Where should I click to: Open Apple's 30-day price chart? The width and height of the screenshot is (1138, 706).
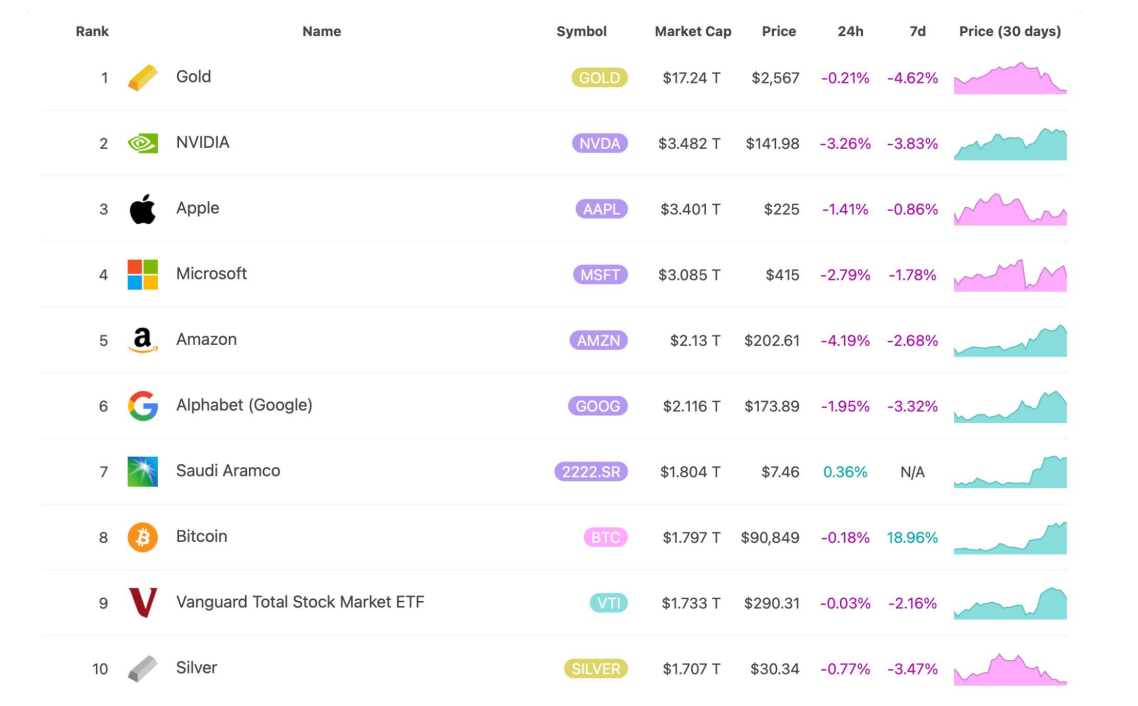pos(1010,209)
